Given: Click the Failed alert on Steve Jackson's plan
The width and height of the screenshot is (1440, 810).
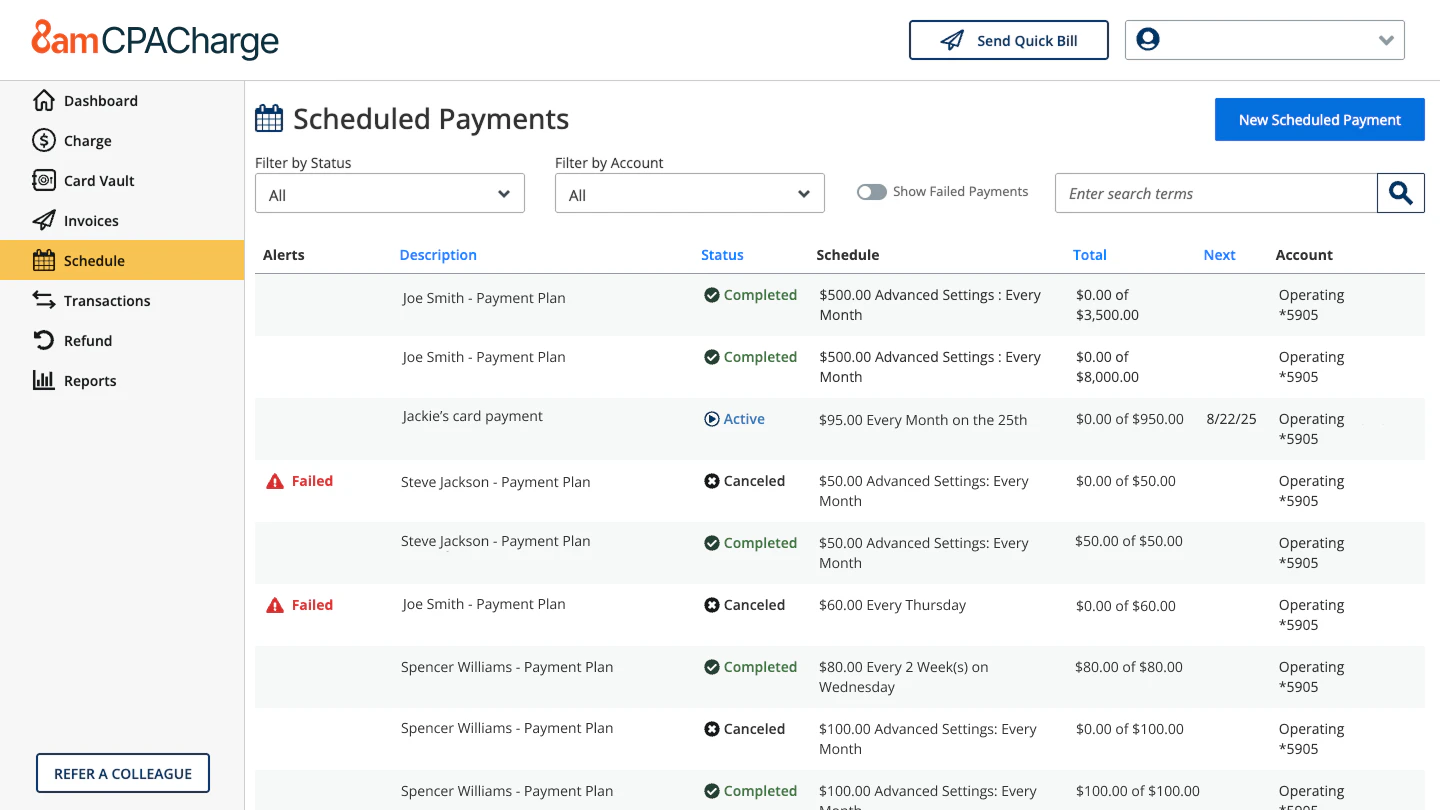Looking at the screenshot, I should 298,481.
